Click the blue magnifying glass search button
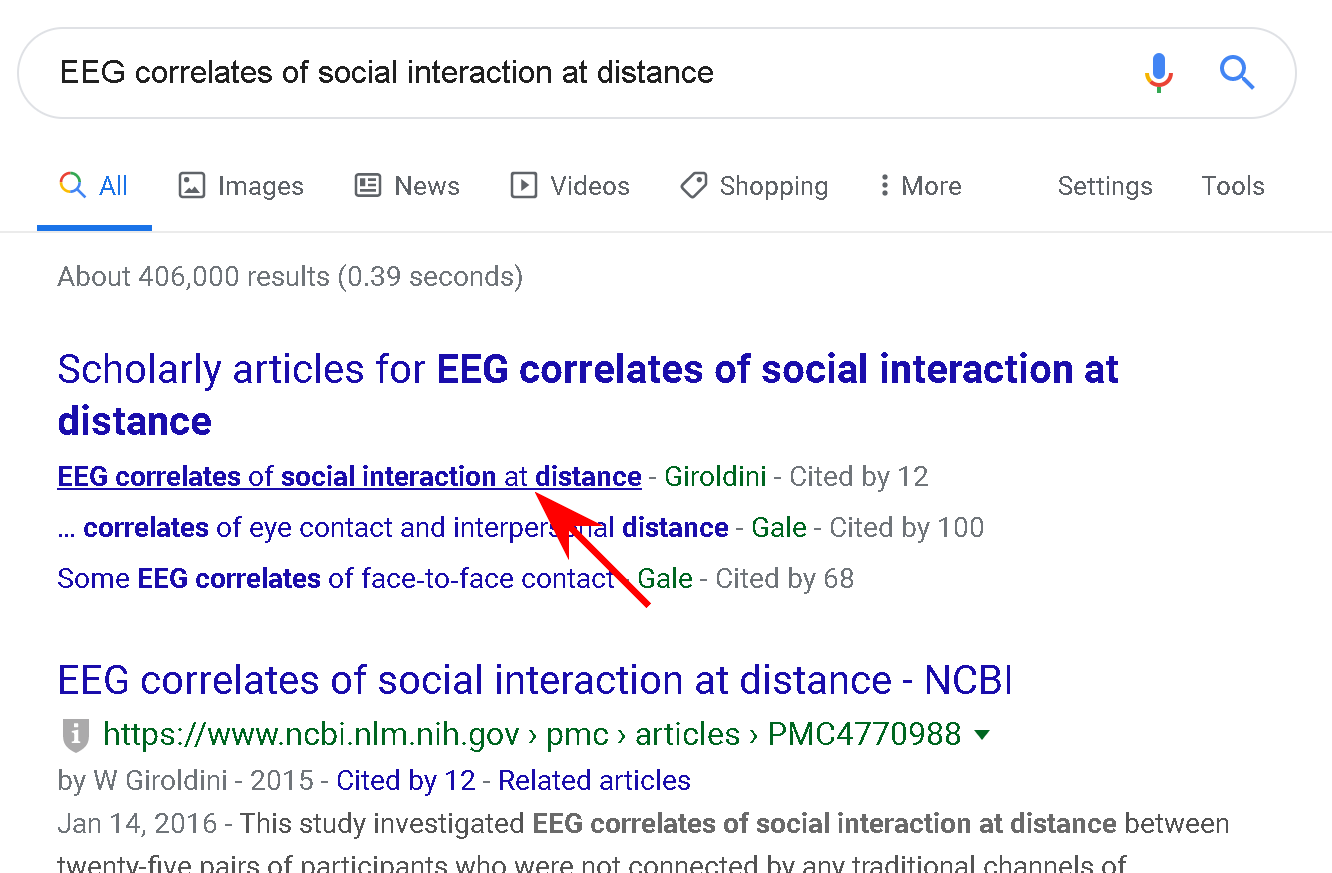This screenshot has width=1332, height=873. click(x=1236, y=73)
